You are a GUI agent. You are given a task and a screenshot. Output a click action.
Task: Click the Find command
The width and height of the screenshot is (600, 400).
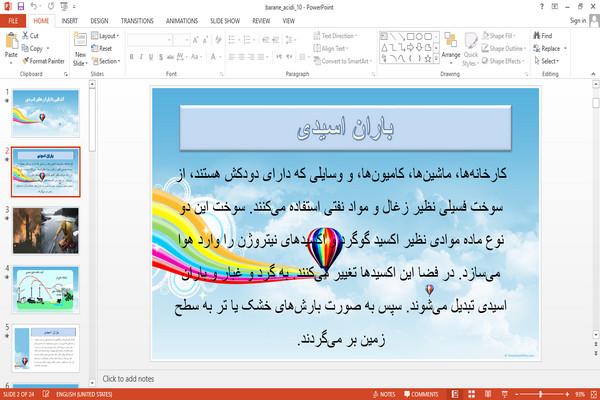tap(543, 36)
